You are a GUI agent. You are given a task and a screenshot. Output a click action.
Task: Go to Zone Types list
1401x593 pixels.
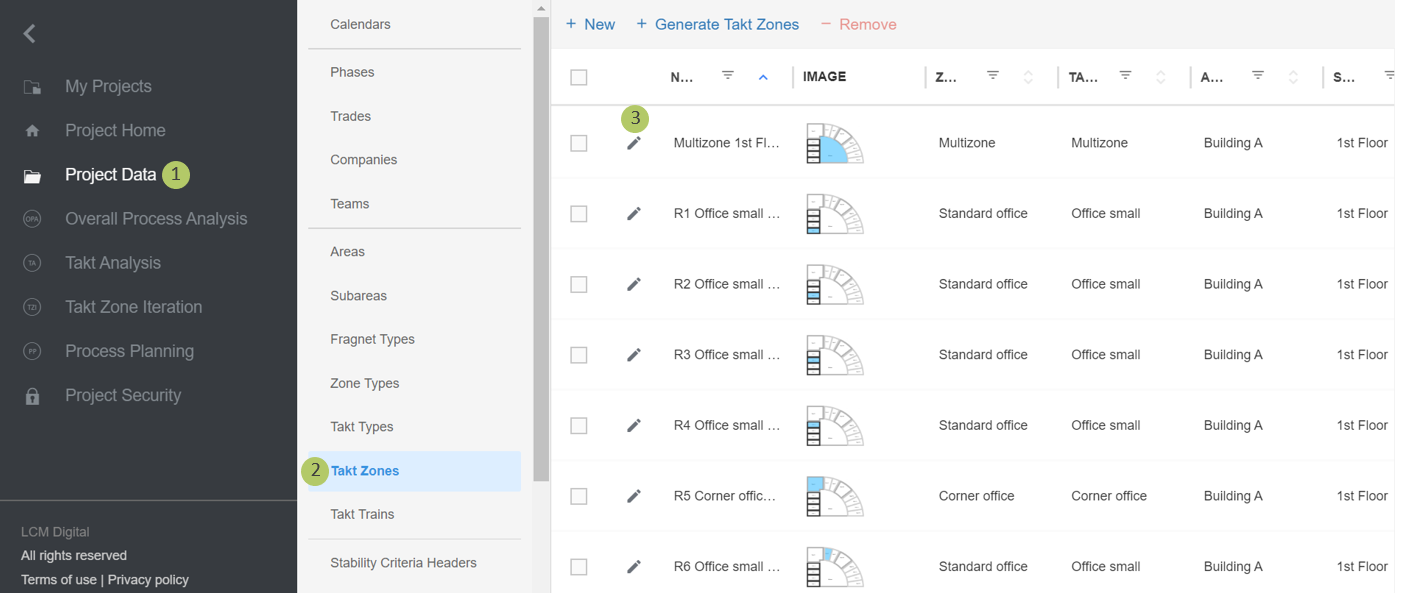[x=364, y=383]
